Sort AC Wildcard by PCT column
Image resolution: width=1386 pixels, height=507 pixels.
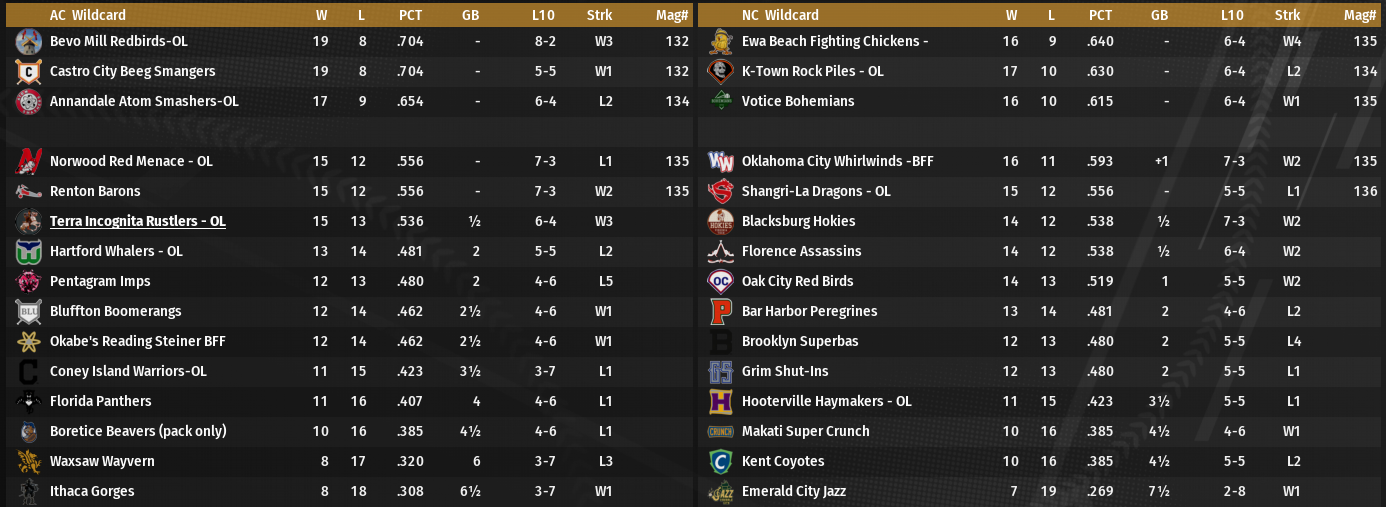pyautogui.click(x=410, y=15)
